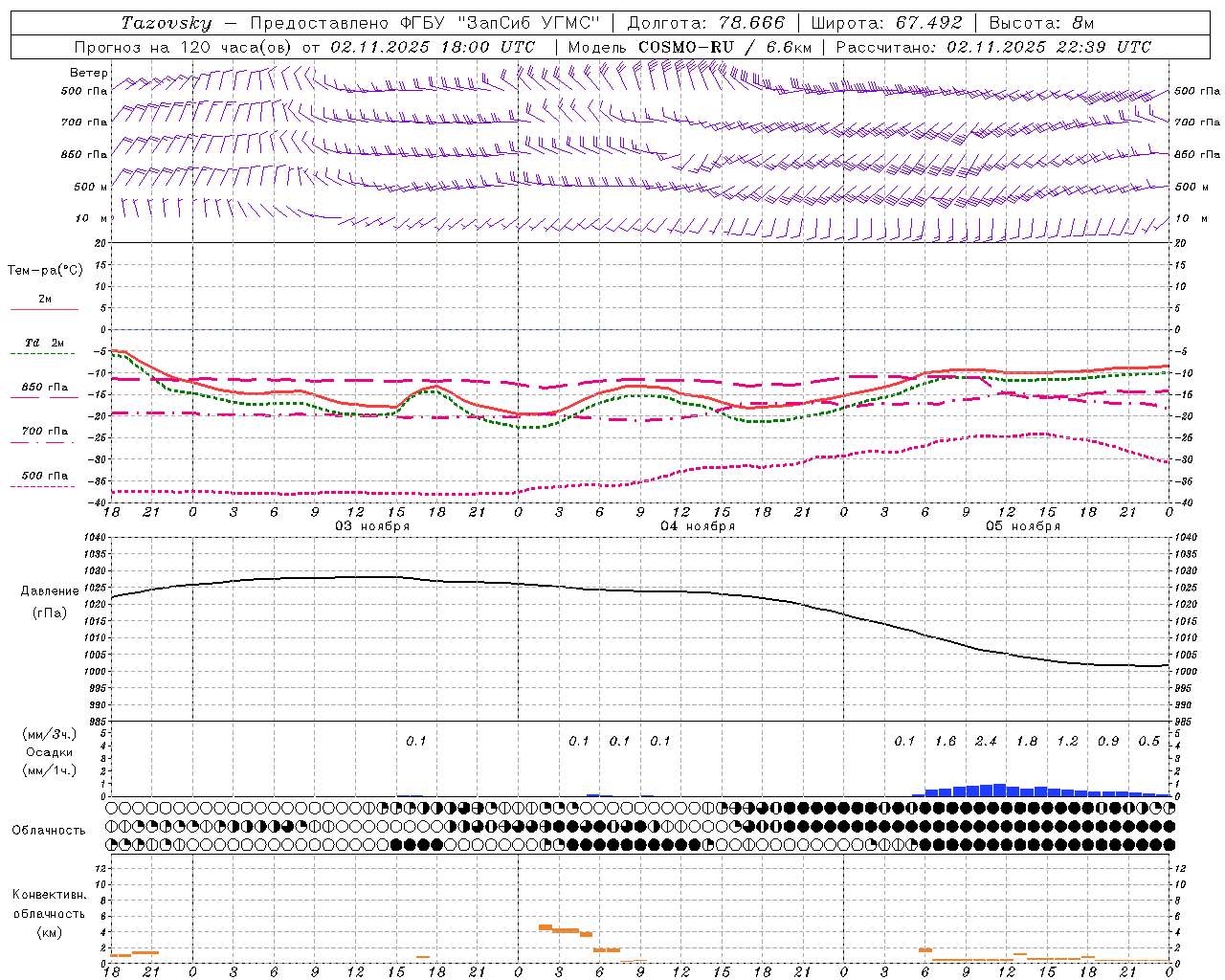Image resolution: width=1225 pixels, height=980 pixels.
Task: Select the 03 ноября date label
Action: (x=371, y=526)
